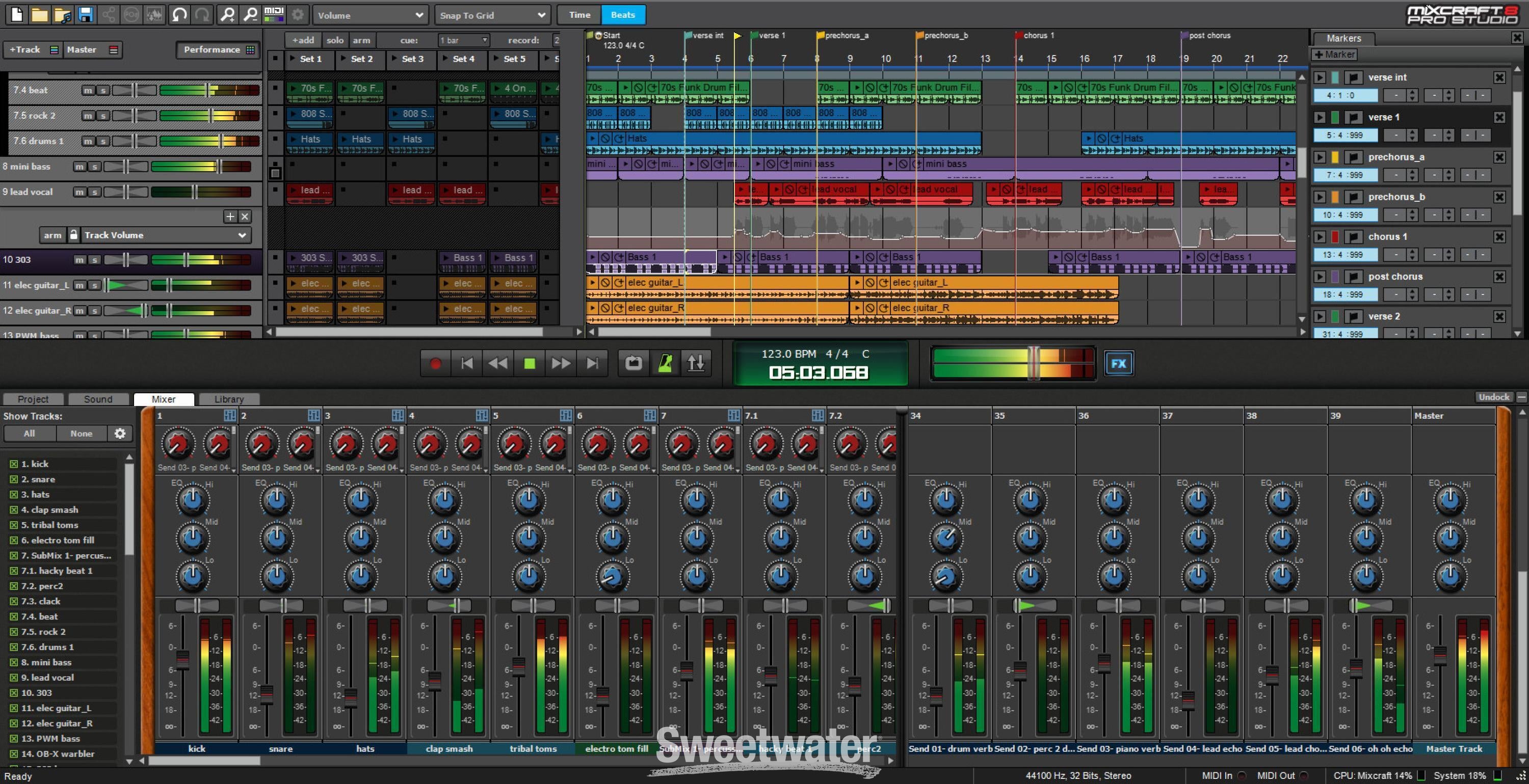
Task: Toggle the metronome icon
Action: [x=666, y=363]
